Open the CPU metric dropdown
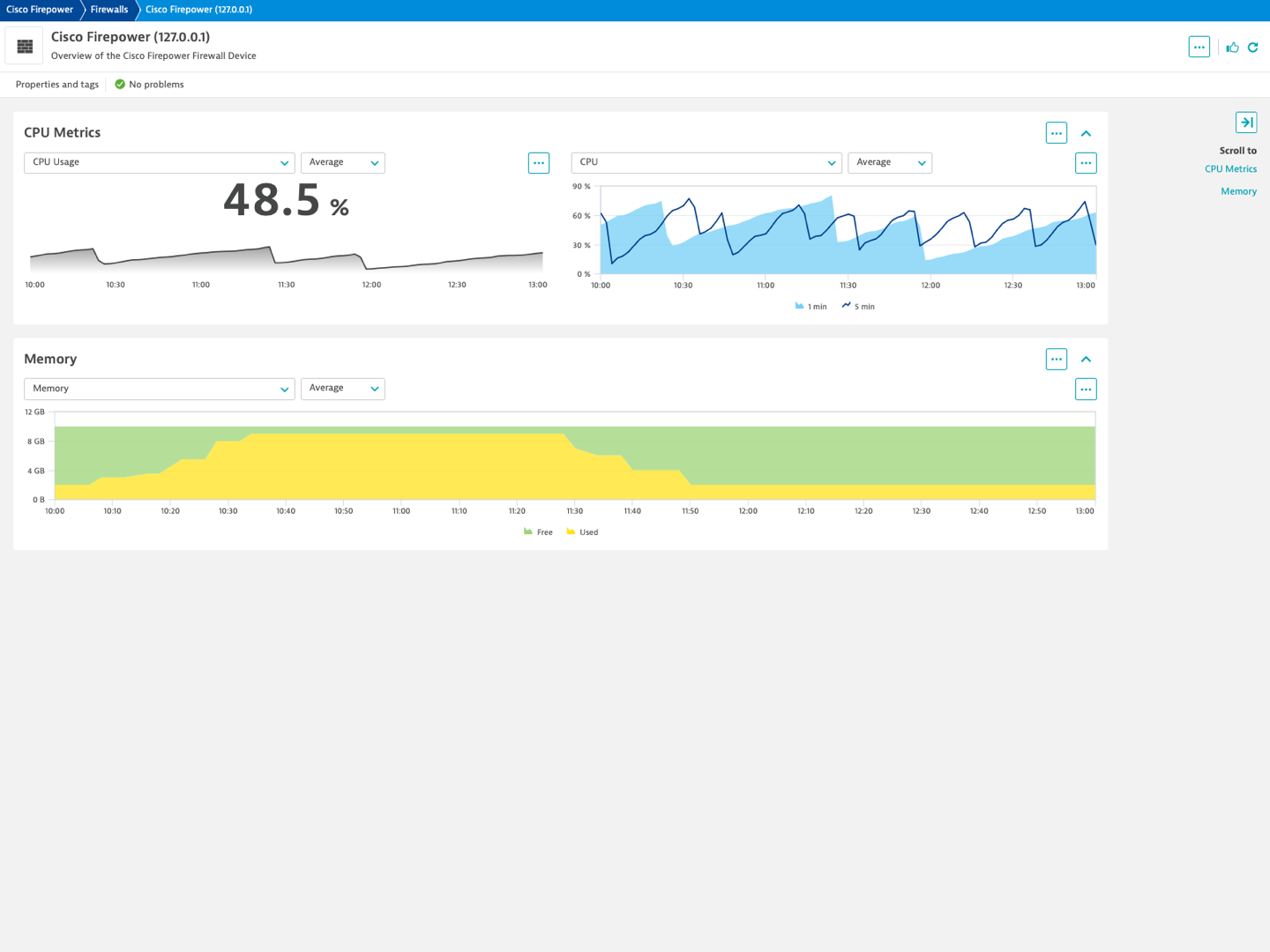The width and height of the screenshot is (1270, 952). point(706,163)
